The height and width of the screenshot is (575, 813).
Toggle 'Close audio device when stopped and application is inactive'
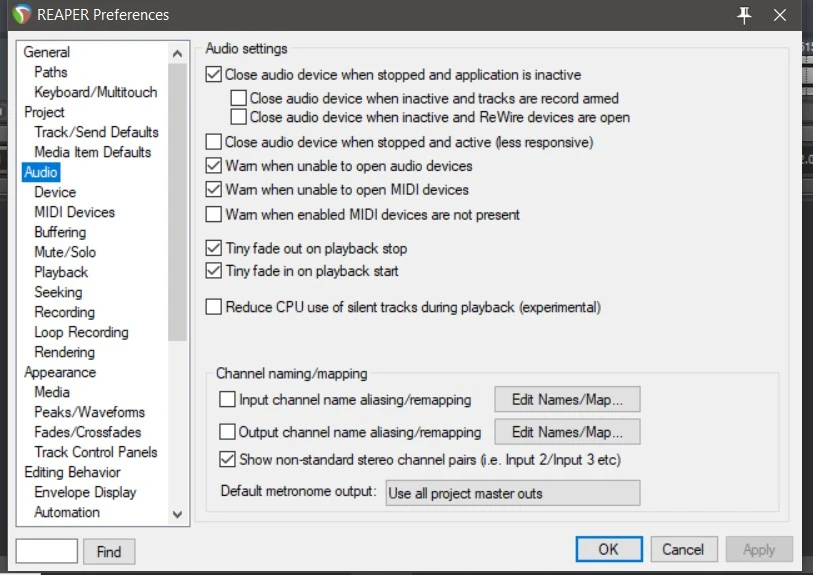tap(214, 74)
